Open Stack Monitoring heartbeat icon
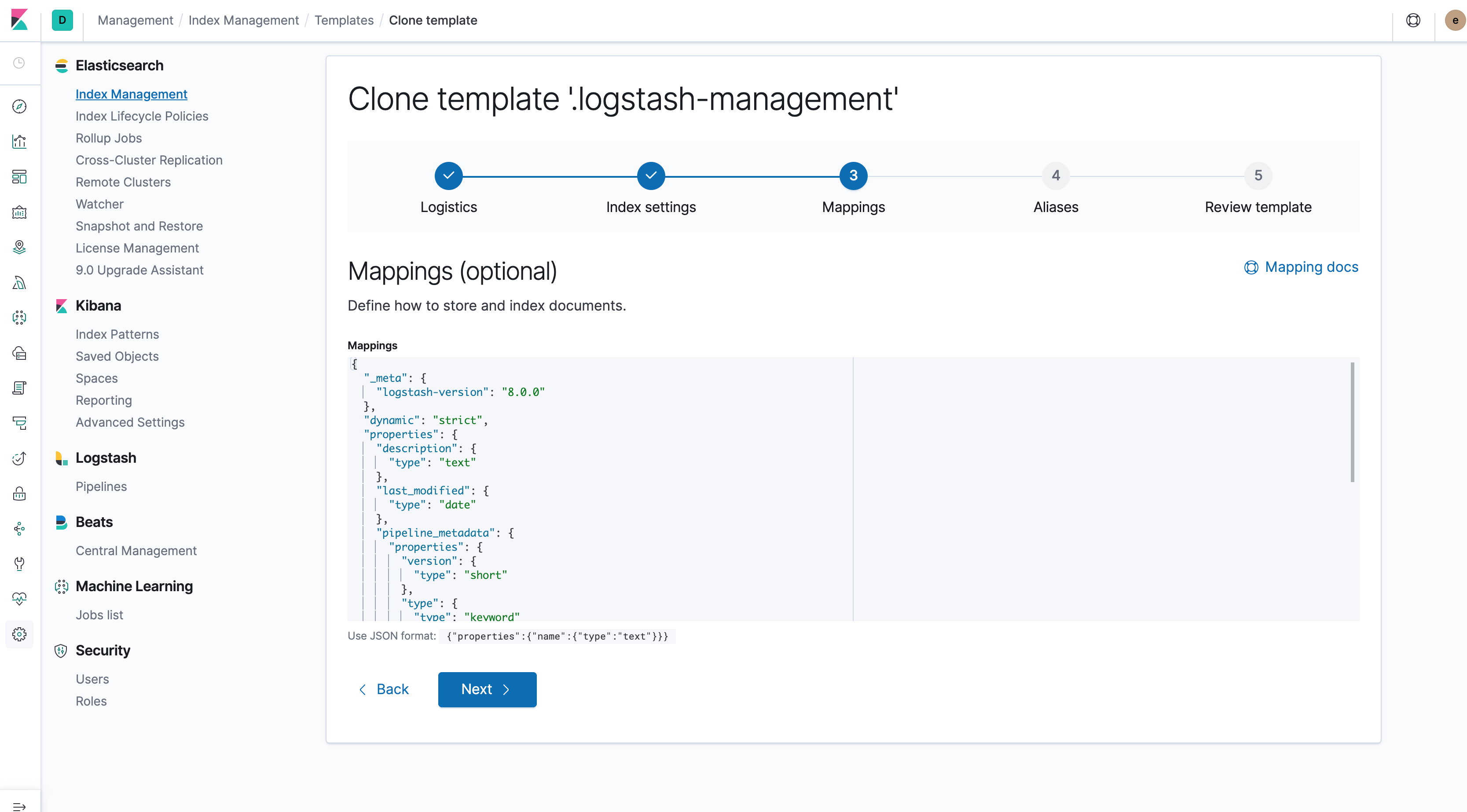The width and height of the screenshot is (1467, 812). [x=19, y=599]
